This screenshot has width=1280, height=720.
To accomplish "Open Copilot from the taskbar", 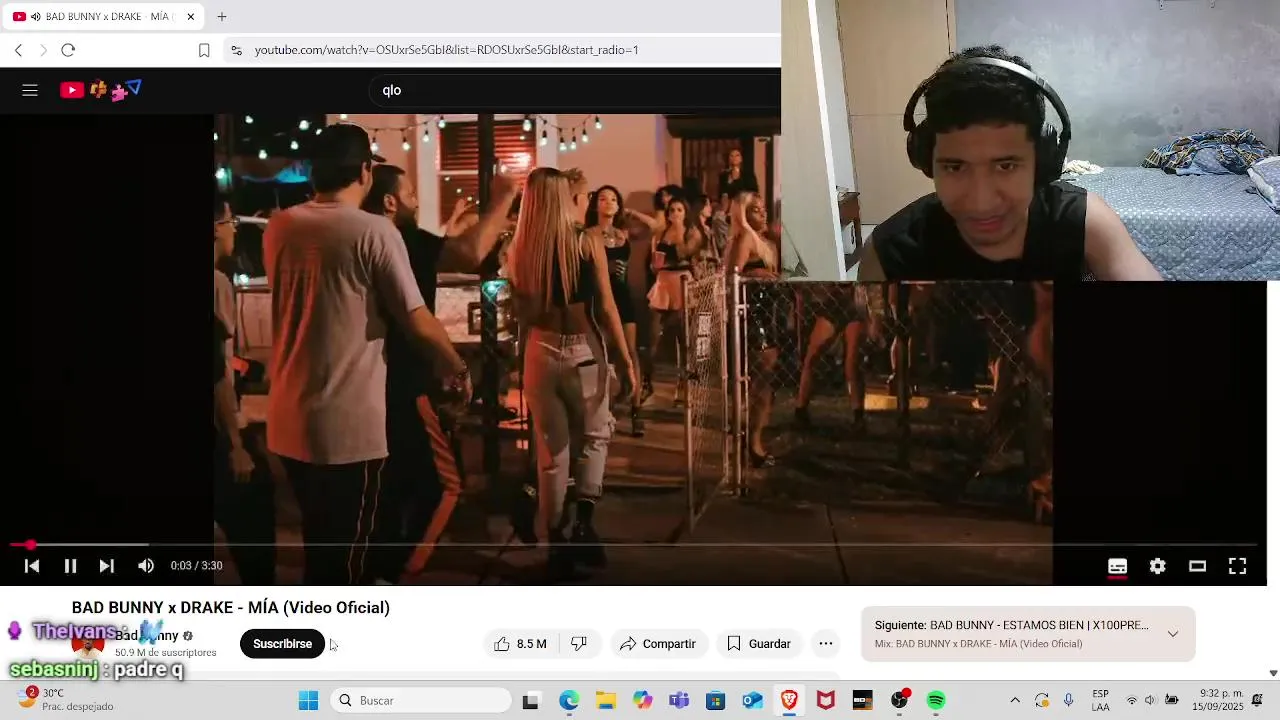I will [x=642, y=701].
